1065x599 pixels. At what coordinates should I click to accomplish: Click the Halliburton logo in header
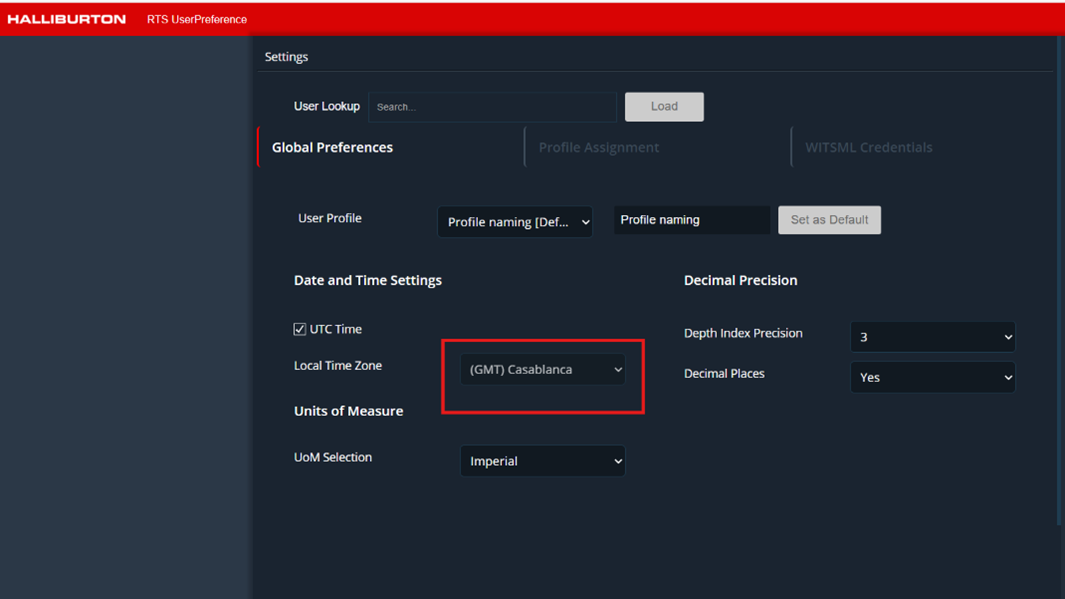(67, 19)
